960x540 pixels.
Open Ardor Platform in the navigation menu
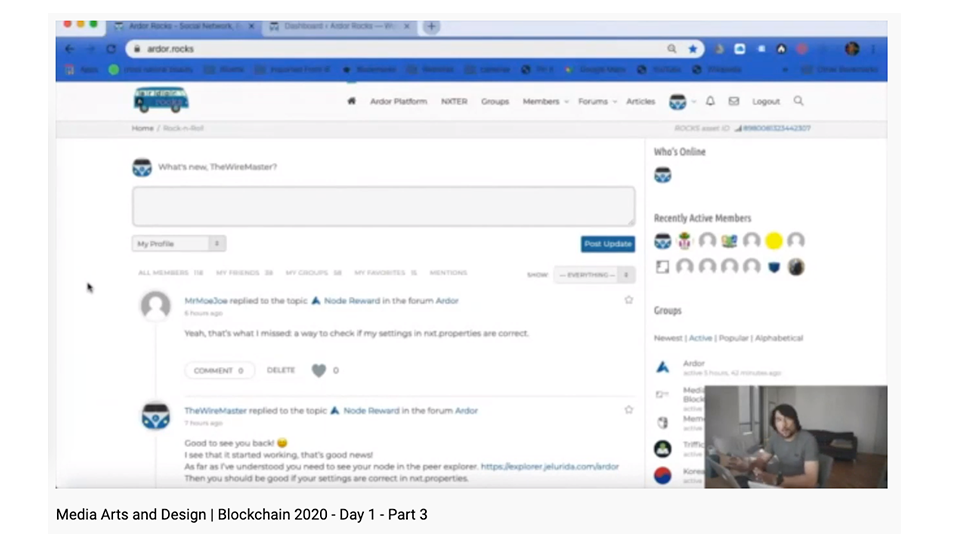(x=399, y=102)
